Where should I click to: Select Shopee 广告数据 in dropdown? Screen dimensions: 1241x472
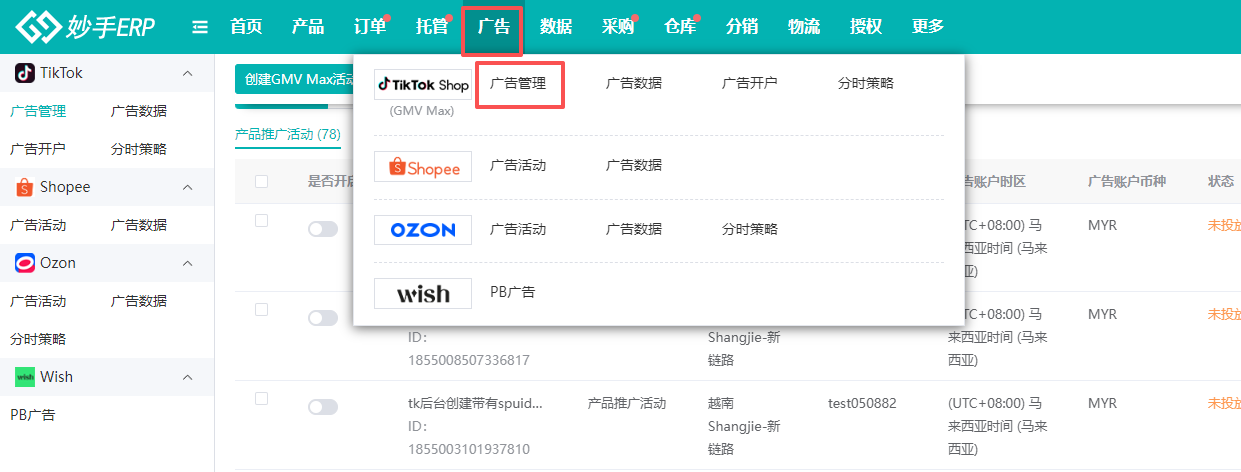634,166
